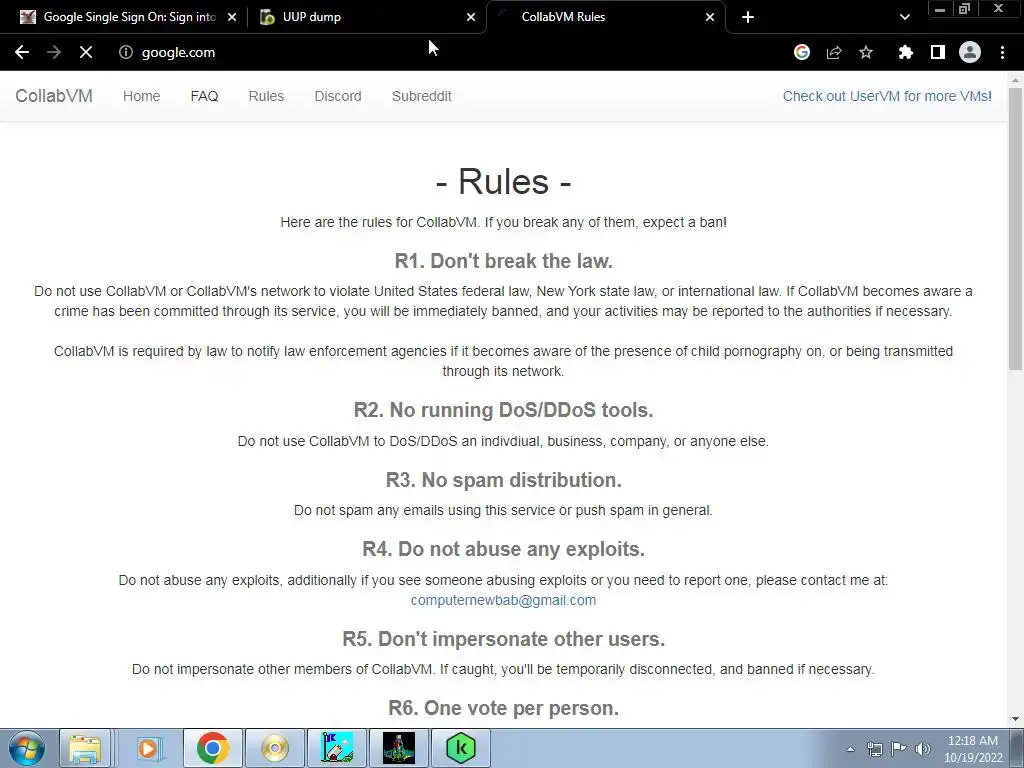
Task: Click the page's vertical scrollbar thumb
Action: coord(1015,229)
